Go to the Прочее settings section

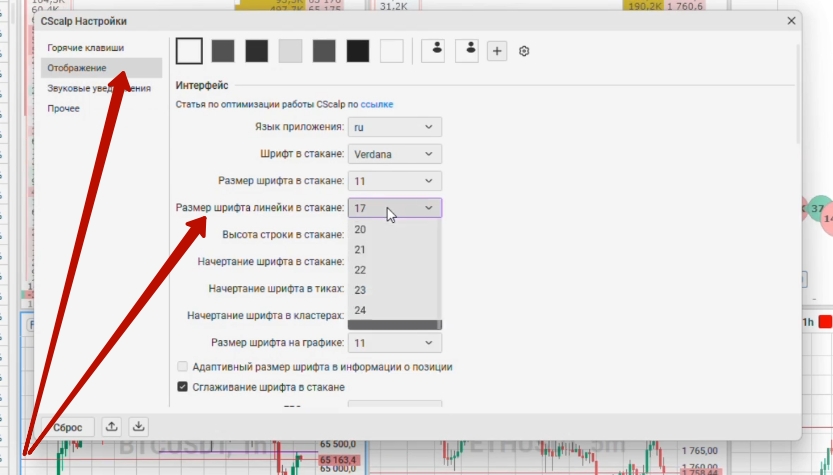[x=63, y=108]
